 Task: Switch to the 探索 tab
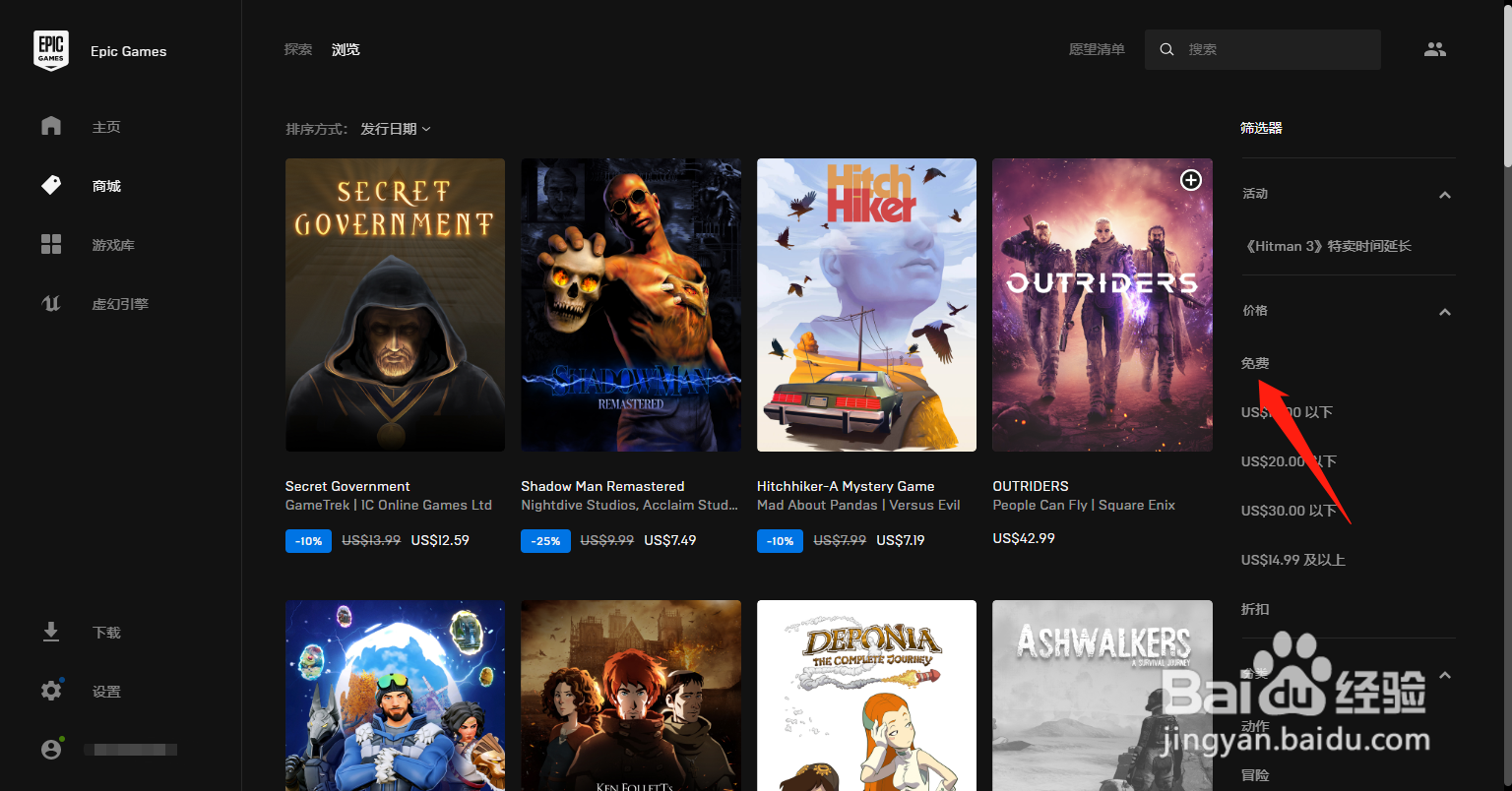pyautogui.click(x=298, y=49)
